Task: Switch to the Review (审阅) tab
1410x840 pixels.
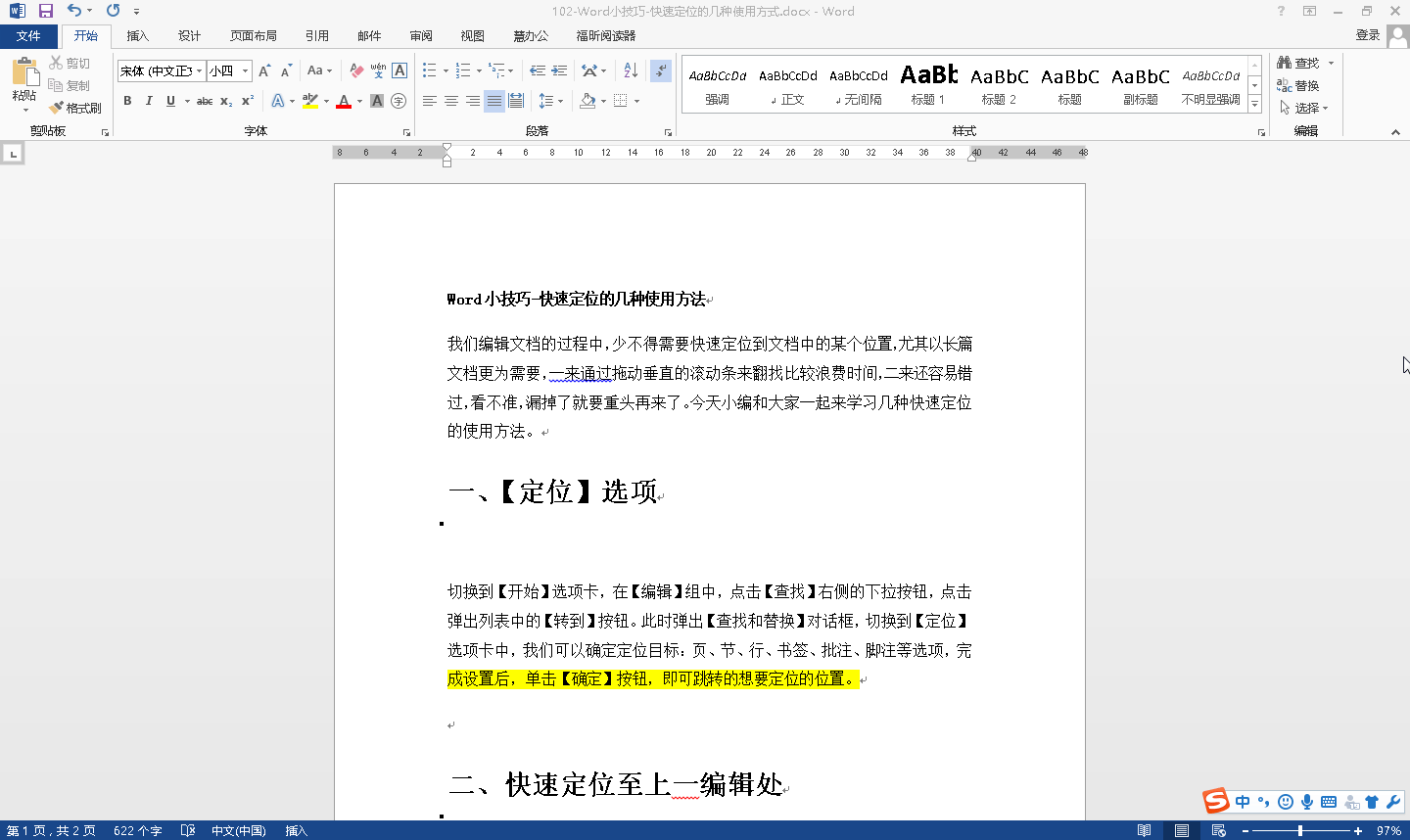Action: coord(421,36)
